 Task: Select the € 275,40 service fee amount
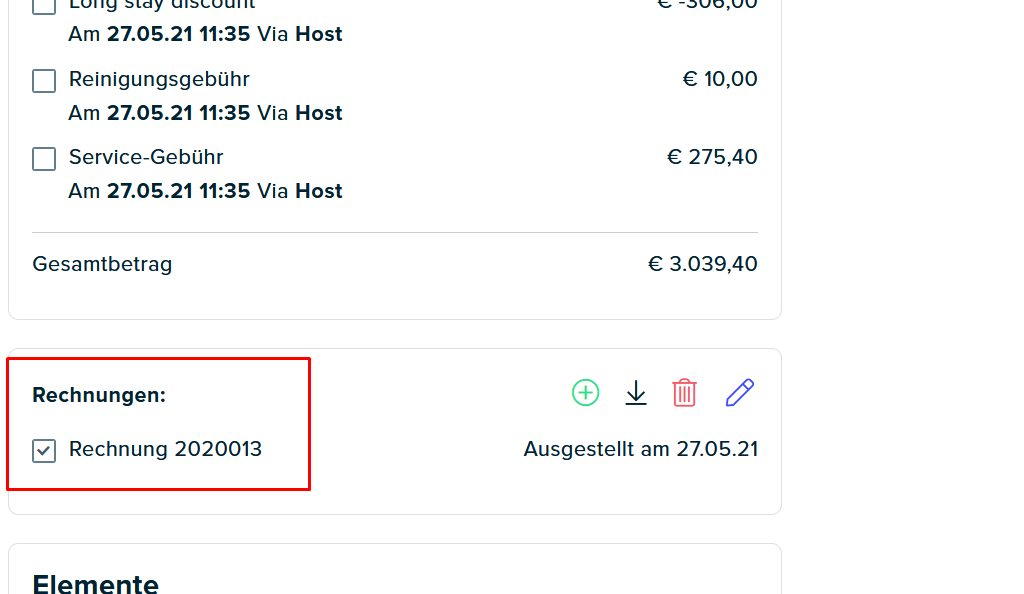click(x=712, y=157)
